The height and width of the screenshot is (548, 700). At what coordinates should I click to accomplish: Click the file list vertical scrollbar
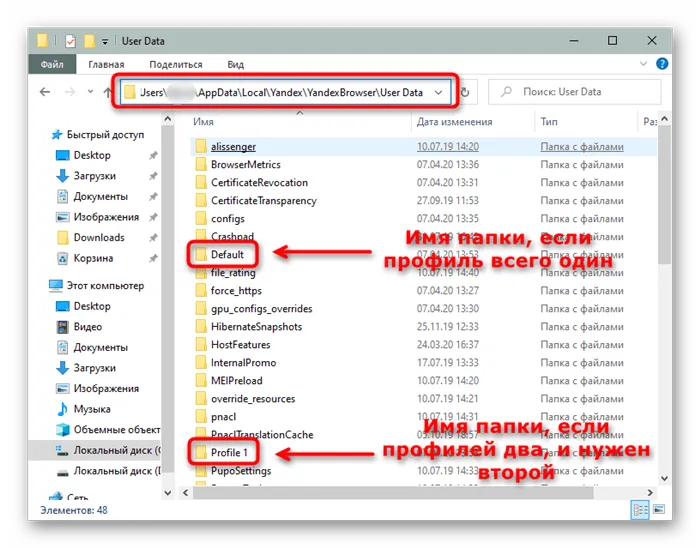(664, 195)
